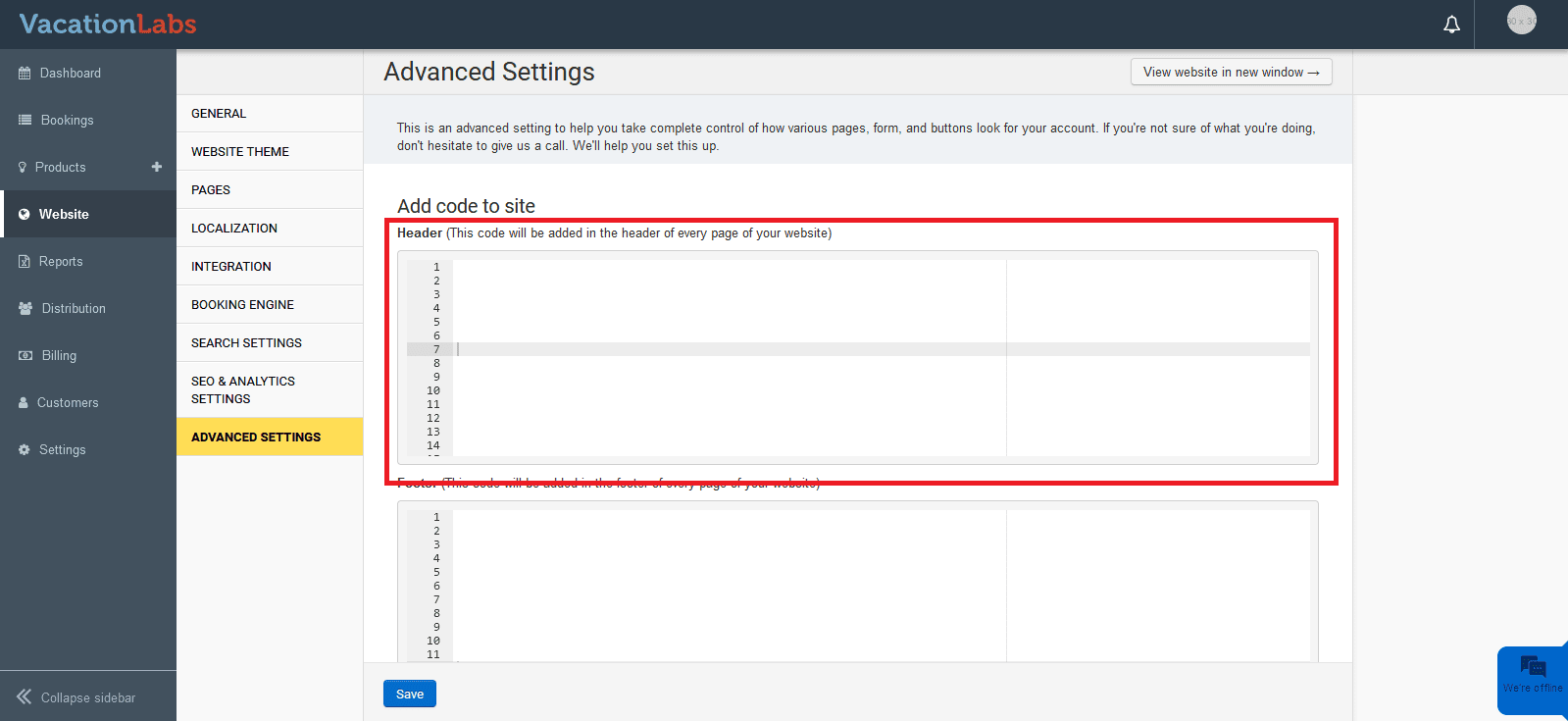This screenshot has height=721, width=1568.
Task: Click the Billing money icon
Action: (25, 355)
